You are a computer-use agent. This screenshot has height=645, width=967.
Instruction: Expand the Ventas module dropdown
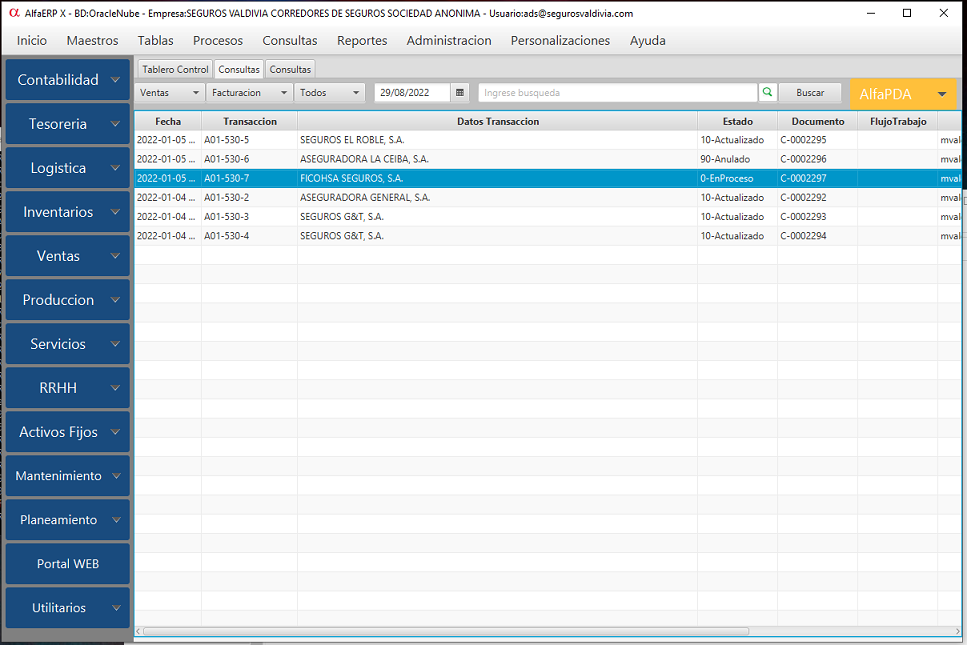point(170,93)
